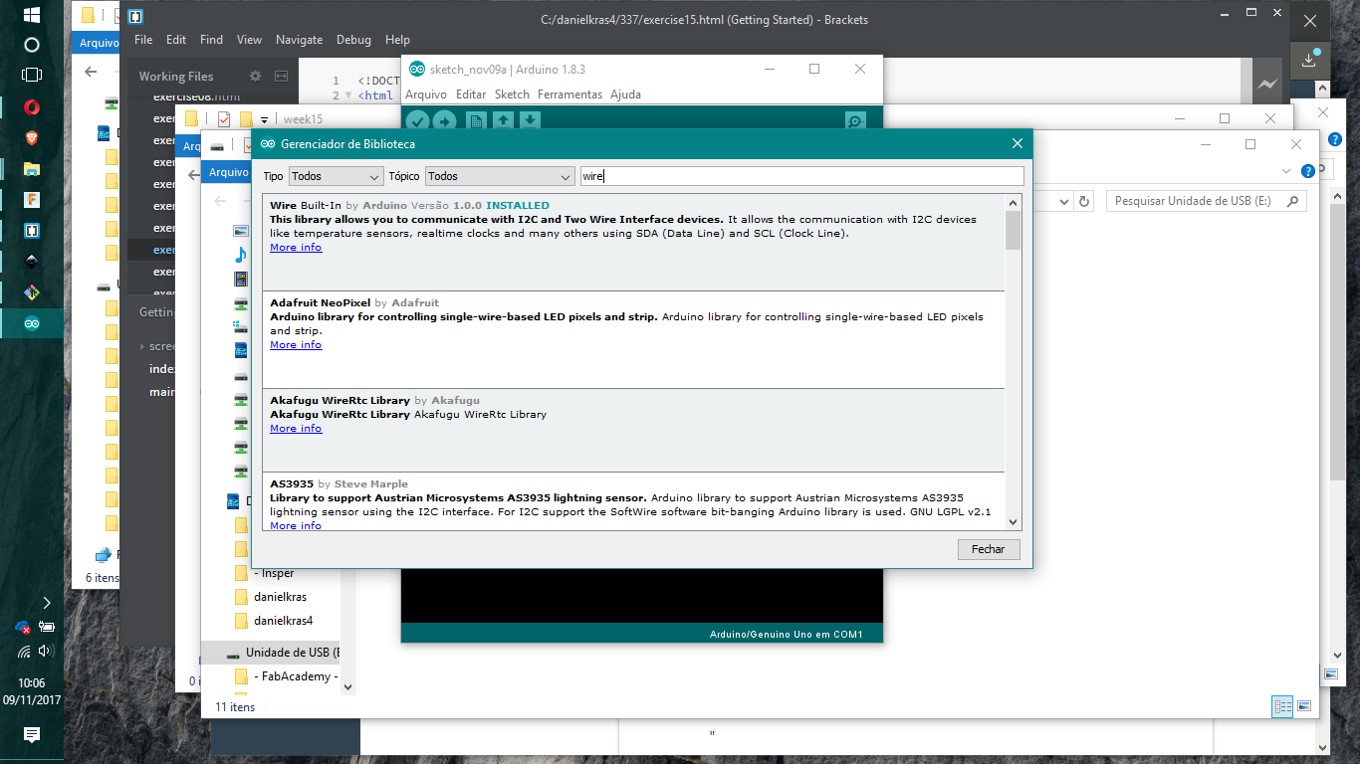Open More info link for Adafruit NeoPixel

[x=296, y=344]
